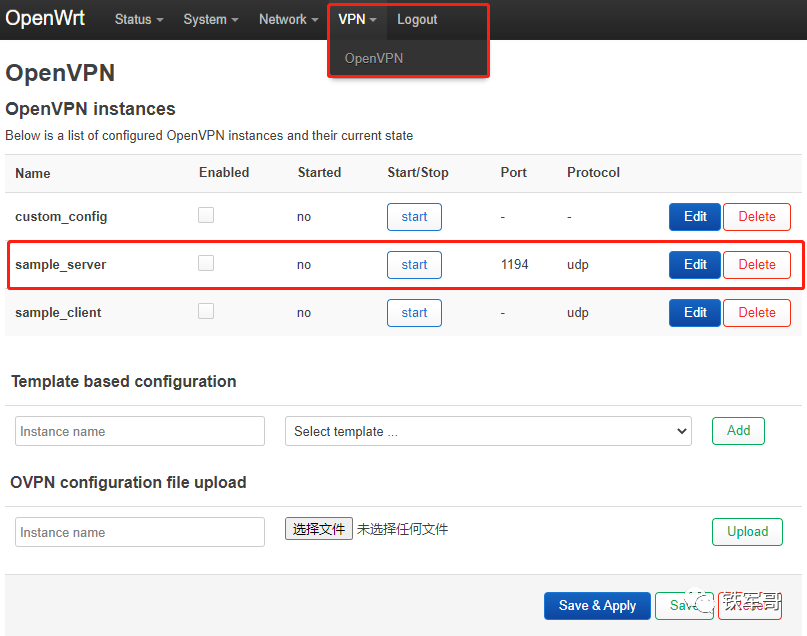Viewport: 807px width, 636px height.
Task: Delete the custom_config instance
Action: 756,217
